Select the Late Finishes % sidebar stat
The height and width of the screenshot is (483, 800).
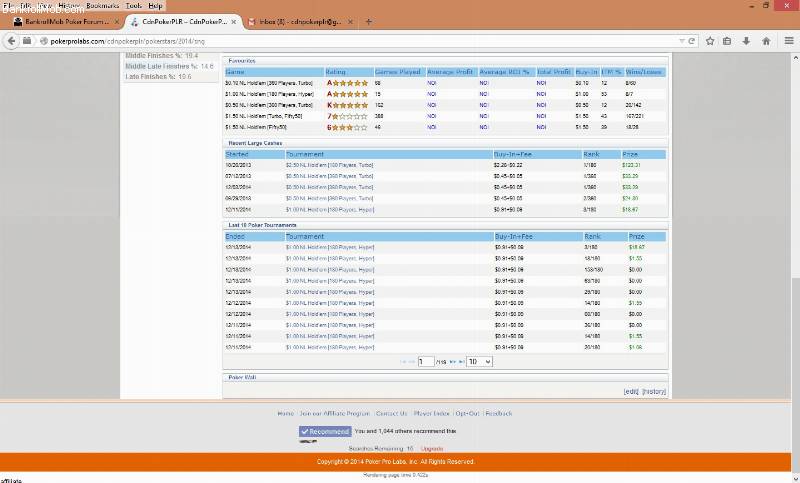[158, 77]
